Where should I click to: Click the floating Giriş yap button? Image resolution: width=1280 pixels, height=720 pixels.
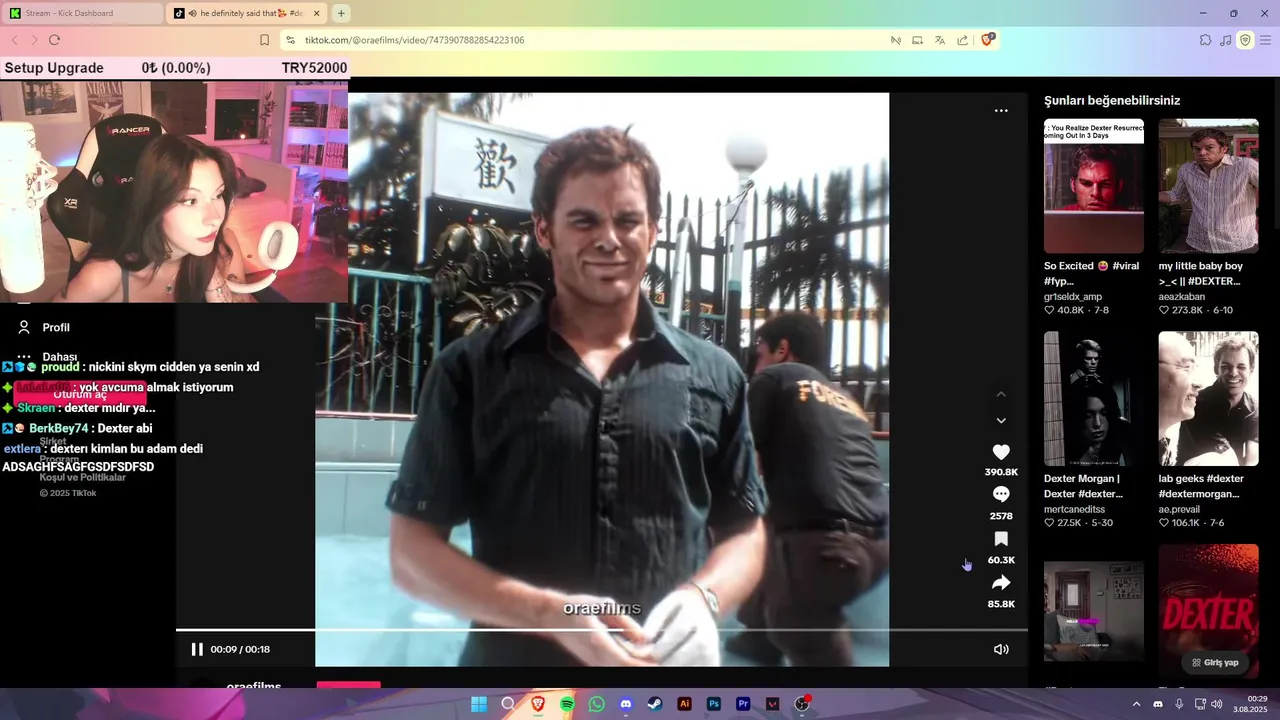[1215, 662]
